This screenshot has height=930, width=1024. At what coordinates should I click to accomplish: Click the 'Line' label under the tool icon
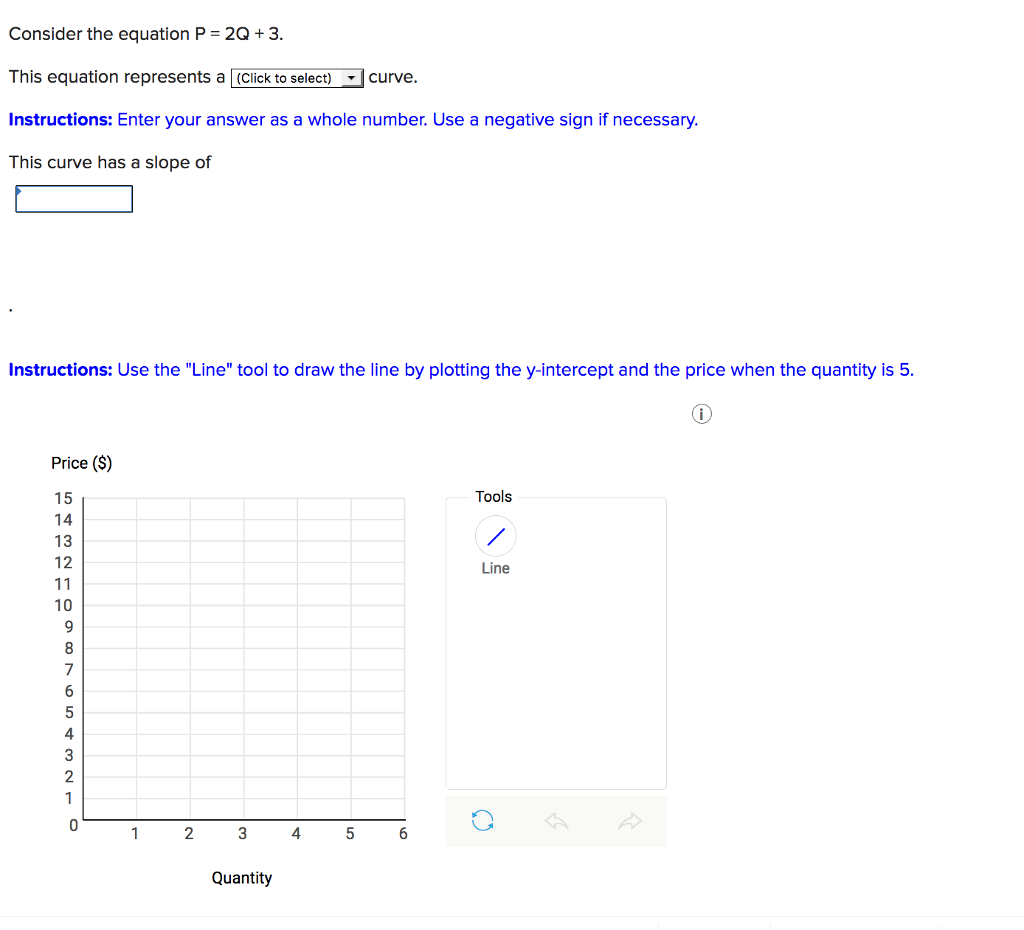pyautogui.click(x=495, y=568)
